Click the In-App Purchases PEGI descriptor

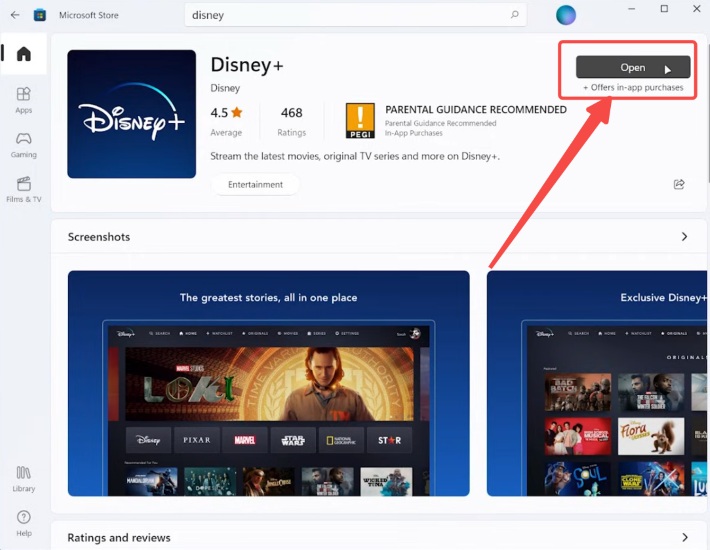[x=413, y=133]
